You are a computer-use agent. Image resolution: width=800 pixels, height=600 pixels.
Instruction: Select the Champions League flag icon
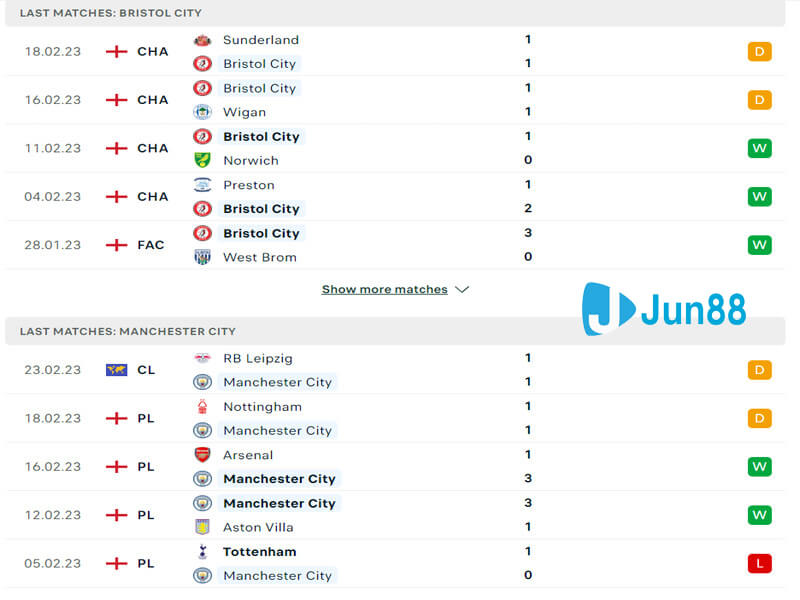point(116,370)
